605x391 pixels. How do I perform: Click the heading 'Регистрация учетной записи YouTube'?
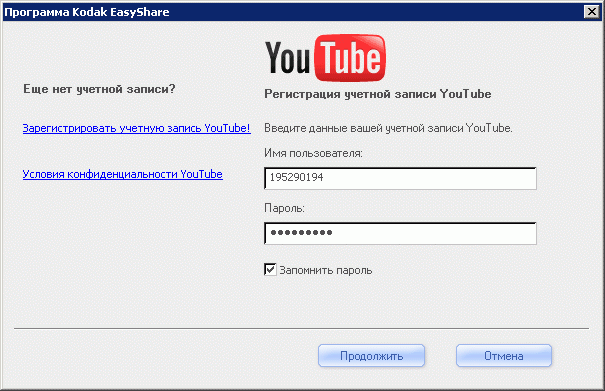click(x=378, y=94)
